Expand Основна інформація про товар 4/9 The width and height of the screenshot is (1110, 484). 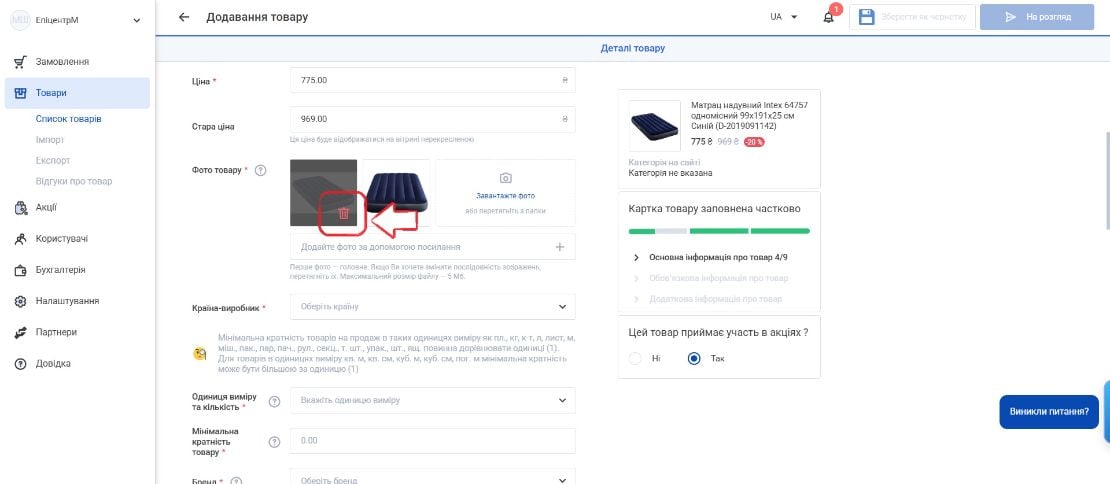(x=710, y=258)
